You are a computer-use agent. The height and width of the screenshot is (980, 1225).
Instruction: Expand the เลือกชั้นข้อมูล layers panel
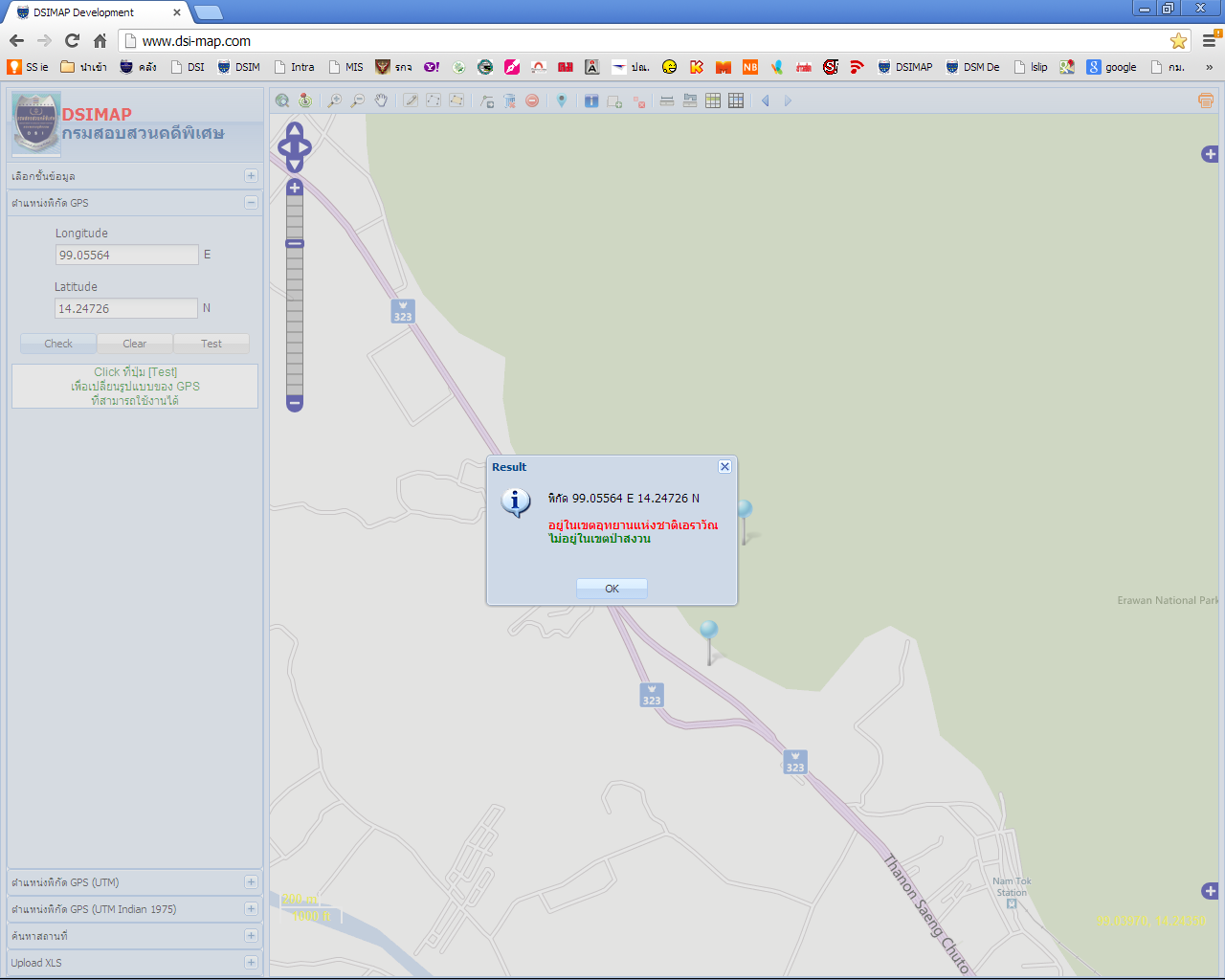tap(250, 176)
